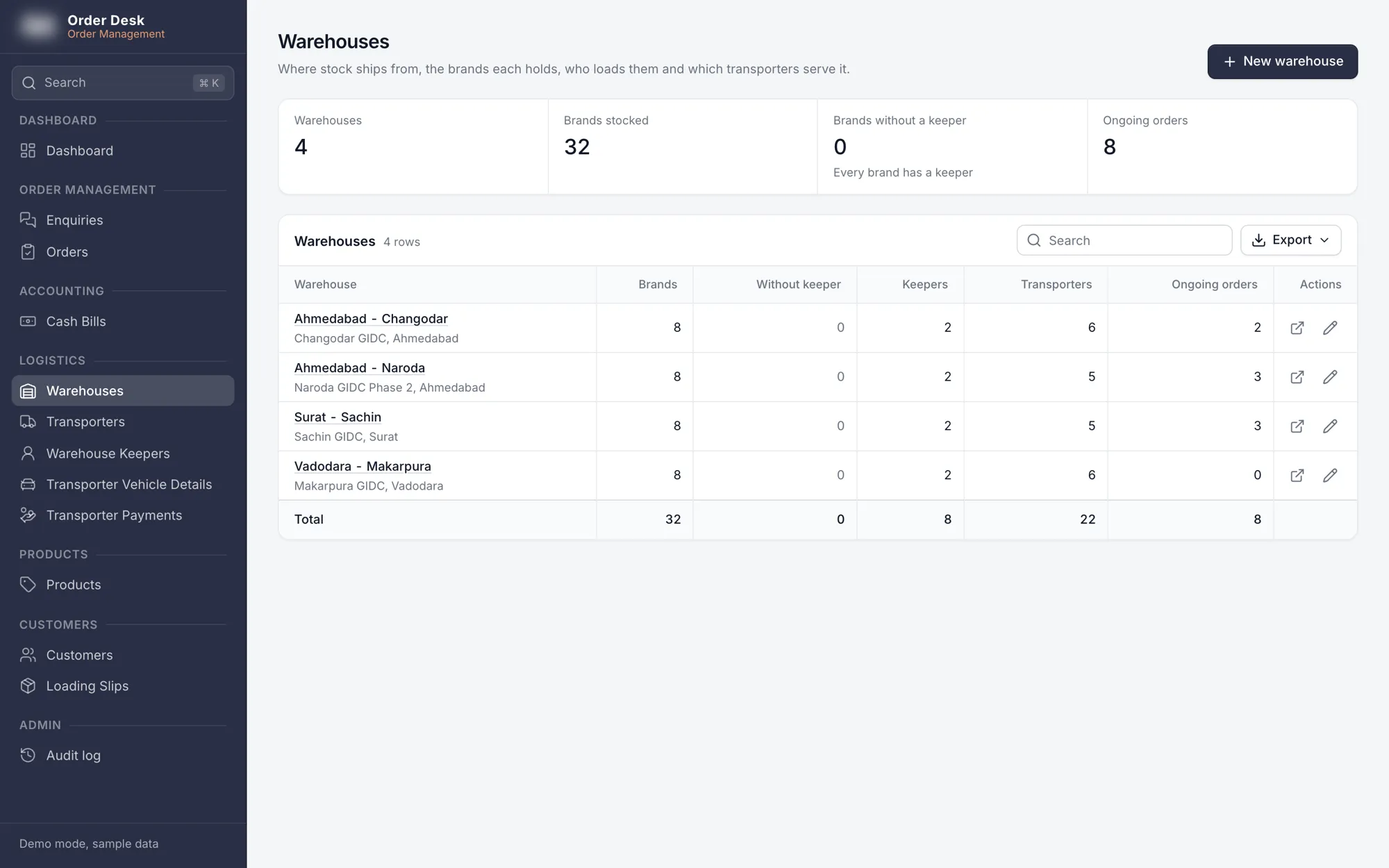Click the Order Desk logo title

[106, 20]
